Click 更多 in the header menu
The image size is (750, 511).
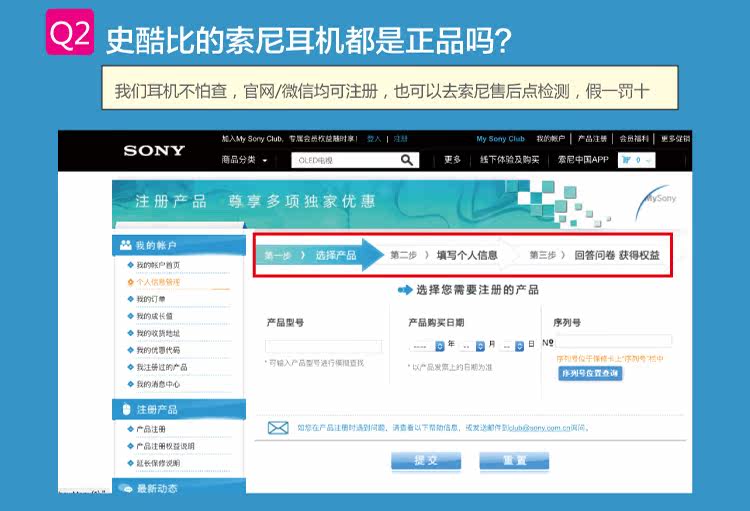pos(452,160)
